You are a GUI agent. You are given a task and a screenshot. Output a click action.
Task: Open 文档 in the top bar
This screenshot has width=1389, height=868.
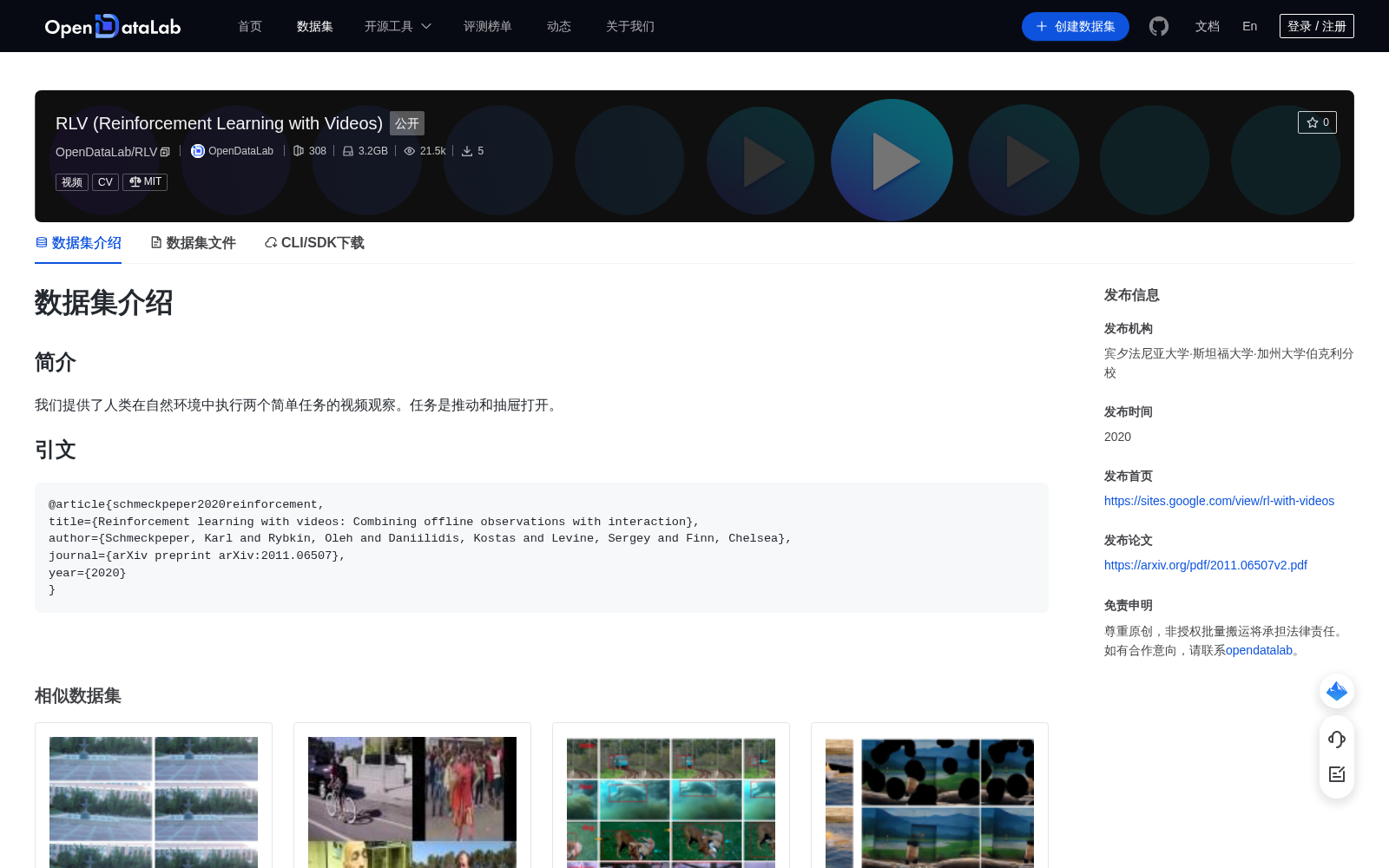coord(1208,26)
